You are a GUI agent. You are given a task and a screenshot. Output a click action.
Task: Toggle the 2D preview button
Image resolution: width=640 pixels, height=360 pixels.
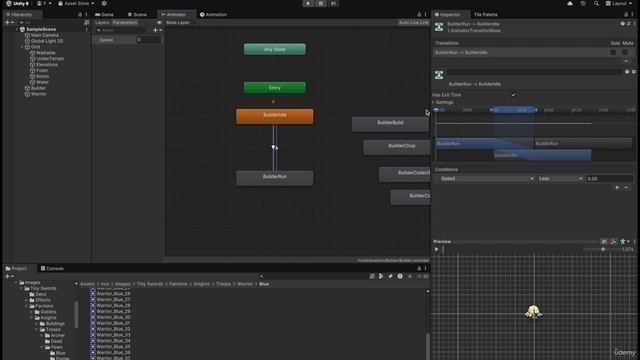pos(604,242)
